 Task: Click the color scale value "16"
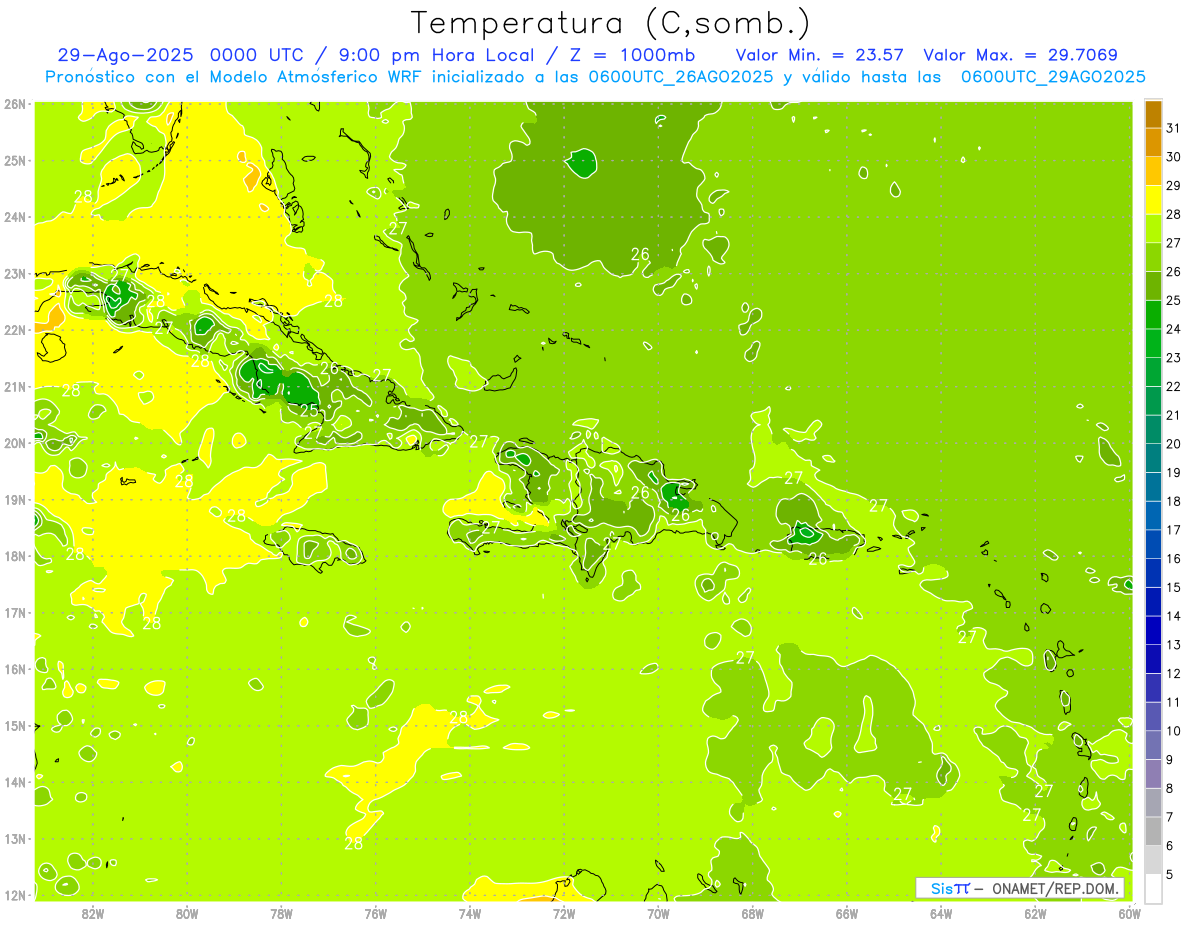coord(1174,559)
